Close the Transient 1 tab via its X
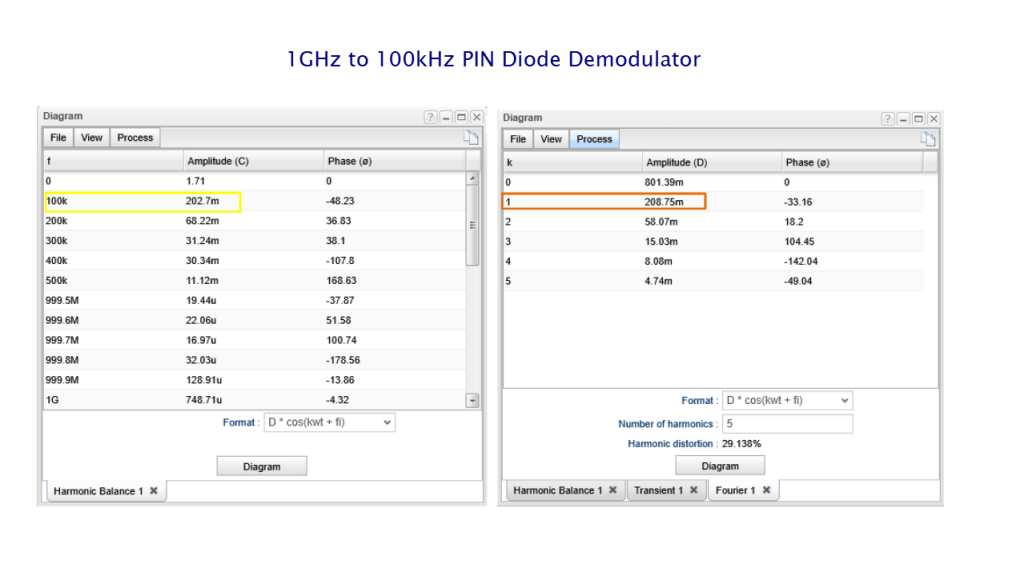Screen dimensions: 1024x572 pyautogui.click(x=692, y=490)
